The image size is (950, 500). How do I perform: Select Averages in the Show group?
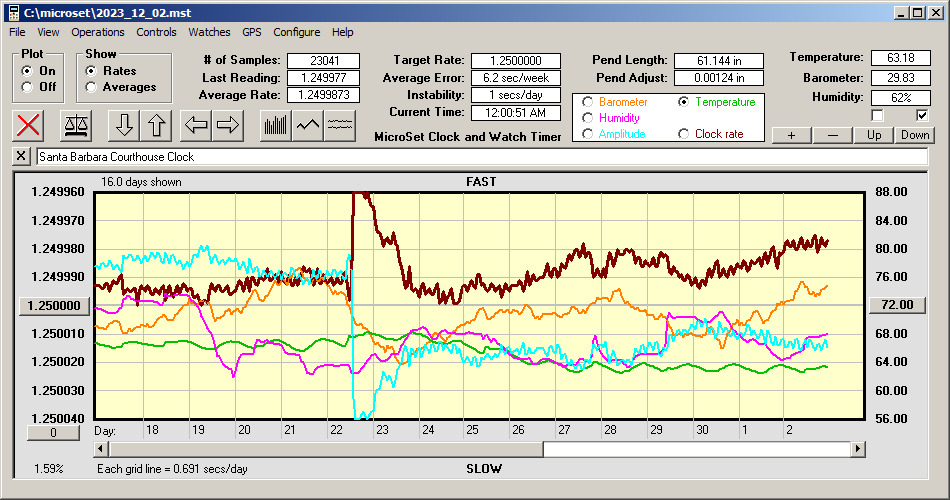(x=92, y=87)
